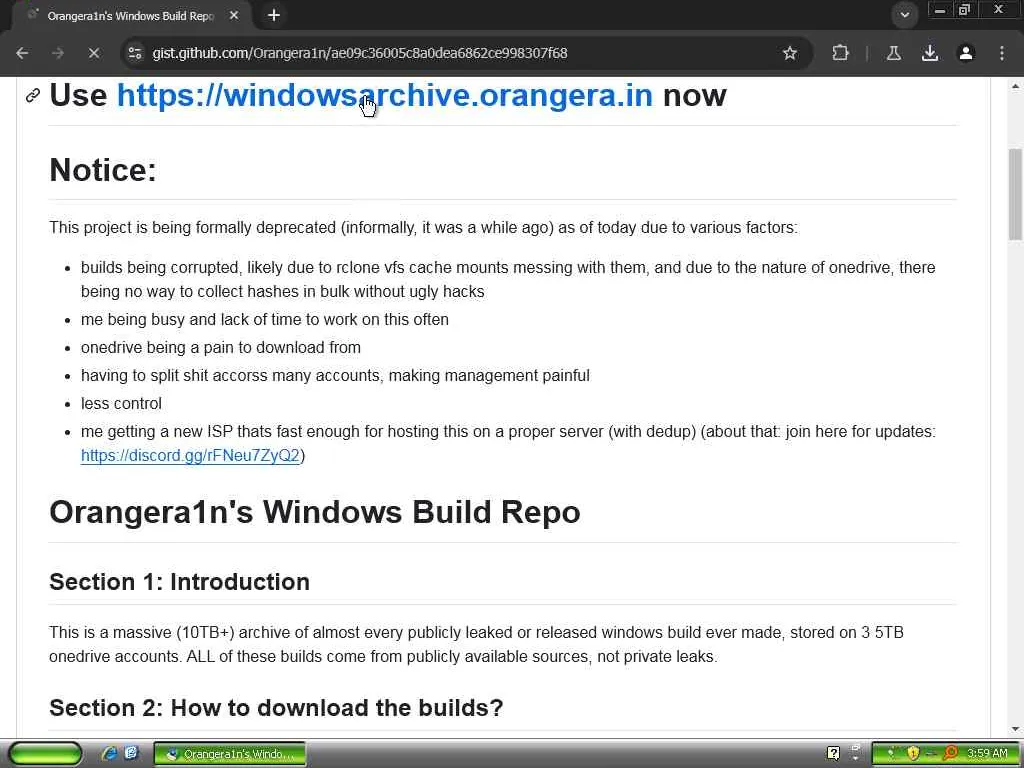The width and height of the screenshot is (1024, 768).
Task: Click 'Section 2: How to download the builds?' heading
Action: 276,708
